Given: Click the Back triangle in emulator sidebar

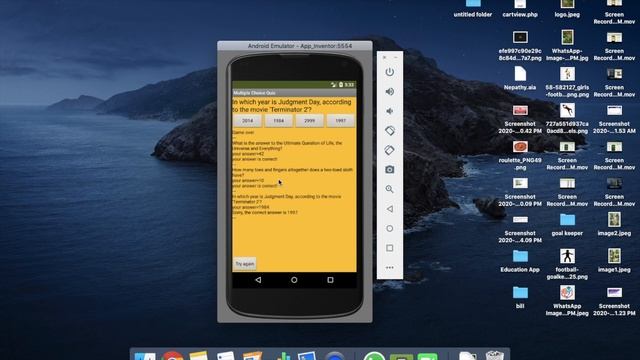Looking at the screenshot, I should pyautogui.click(x=389, y=209).
